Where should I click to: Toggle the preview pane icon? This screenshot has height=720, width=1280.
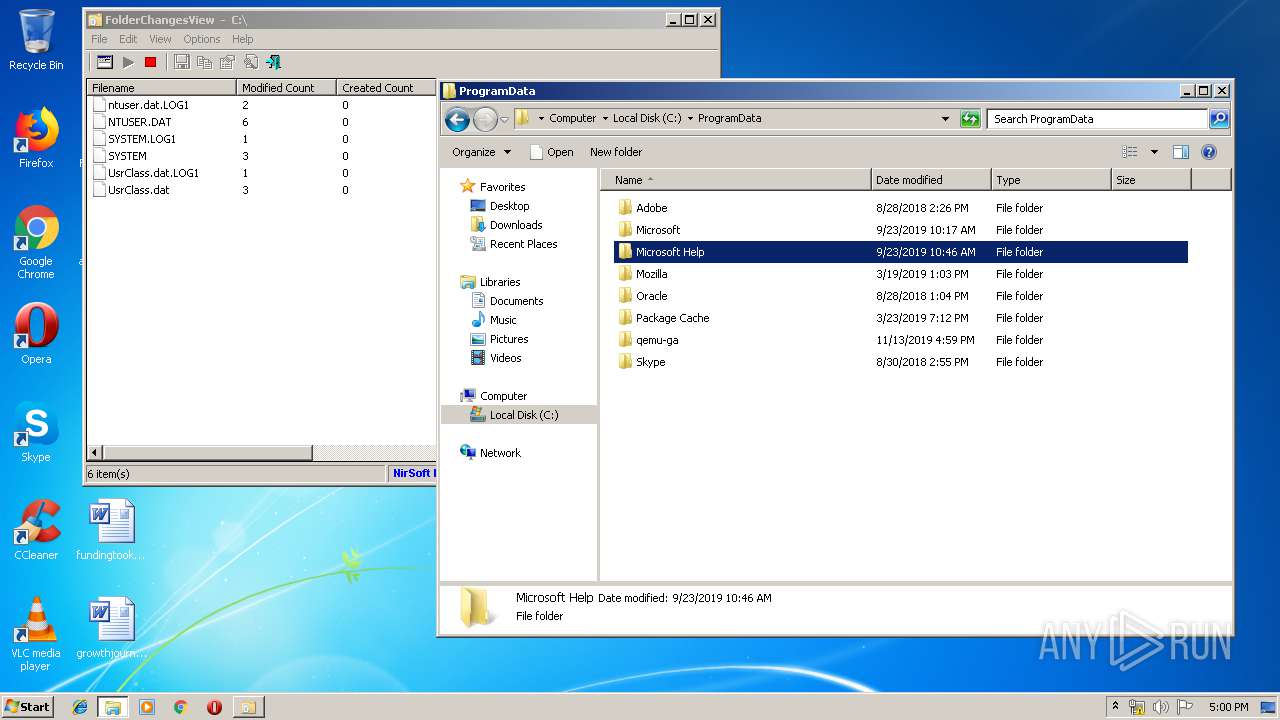[1181, 152]
